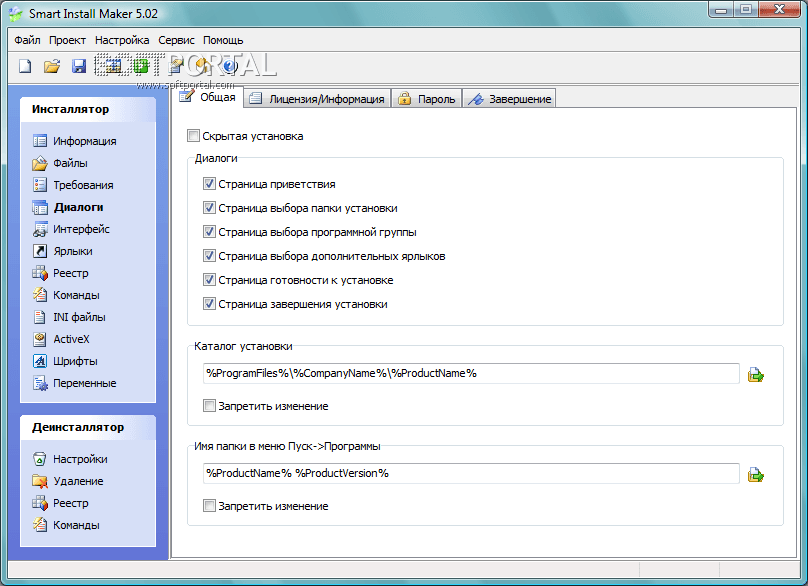808x586 pixels.
Task: Open the Интерфейс section
Action: (x=71, y=229)
